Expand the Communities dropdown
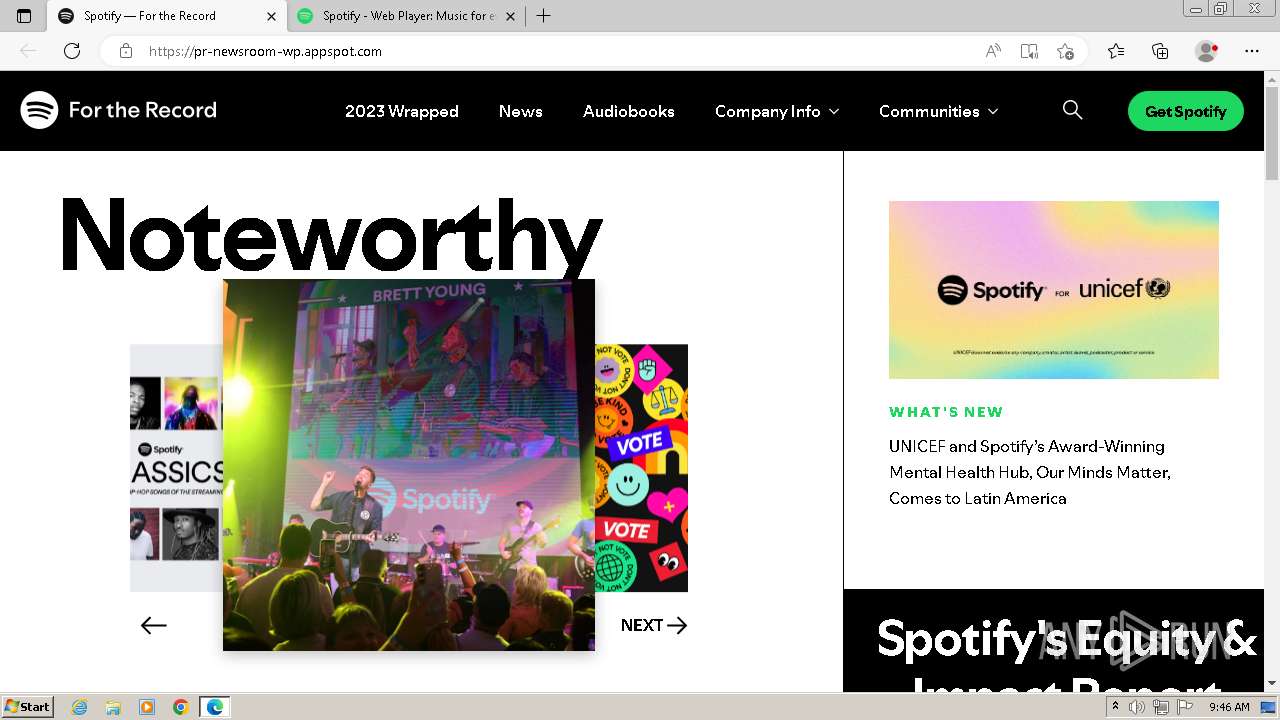Screen dimensions: 1280x720 [938, 111]
